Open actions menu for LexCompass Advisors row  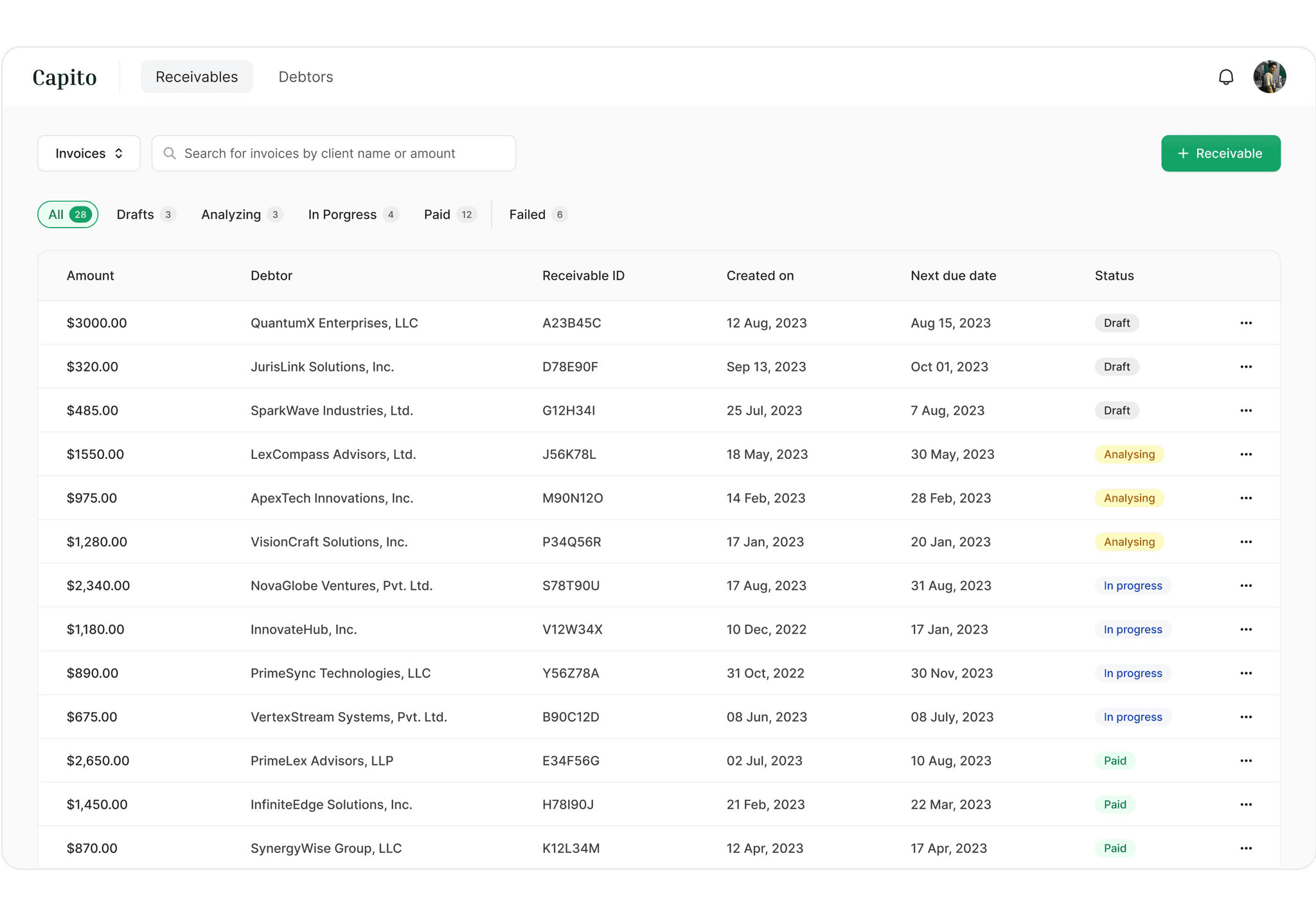click(x=1245, y=454)
